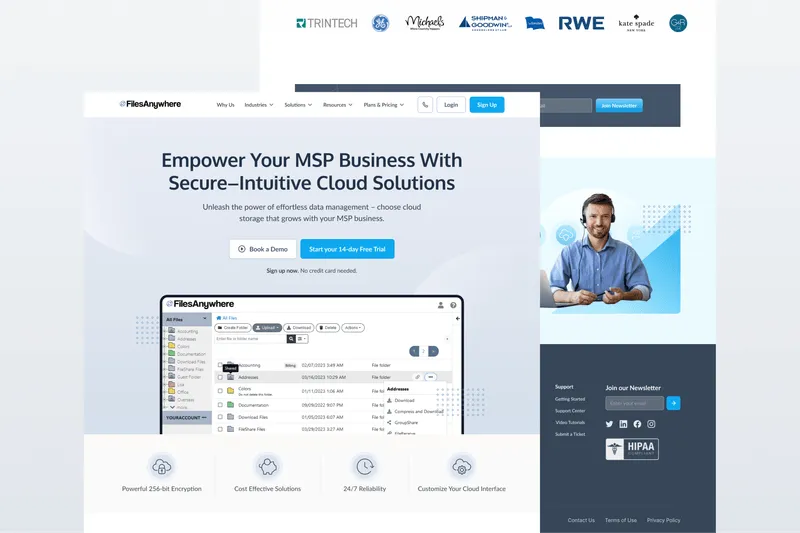Open the user account icon in app mockup
The width and height of the screenshot is (800, 533).
(x=441, y=305)
